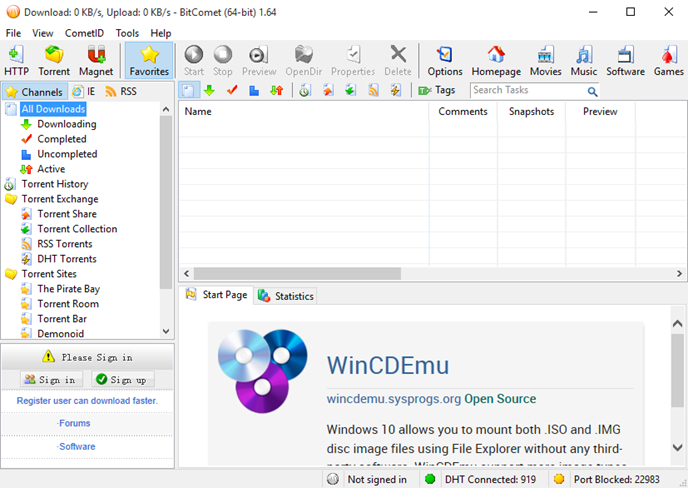Image resolution: width=688 pixels, height=488 pixels.
Task: Click the Sign in button
Action: 50,380
